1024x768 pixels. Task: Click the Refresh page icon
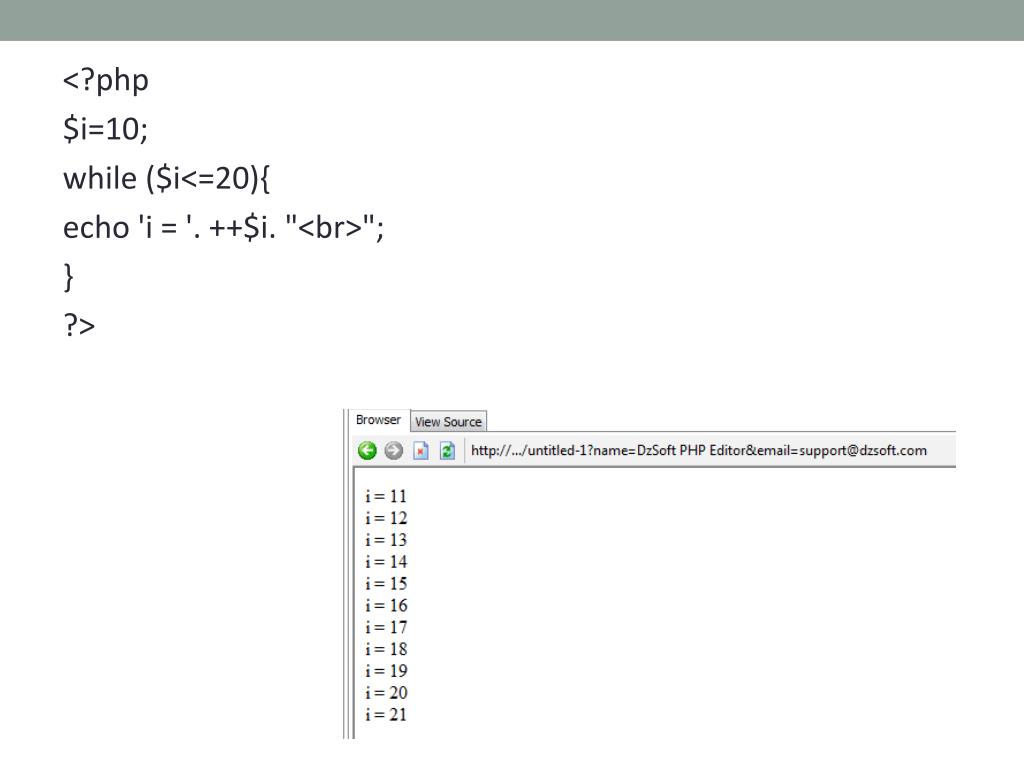coord(447,451)
